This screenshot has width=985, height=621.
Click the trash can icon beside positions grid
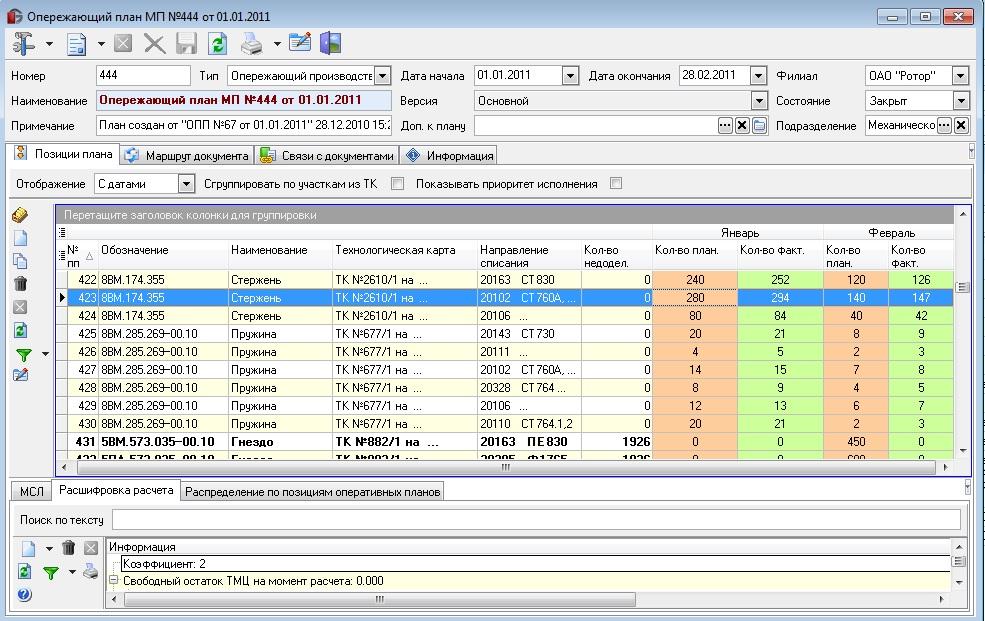pyautogui.click(x=21, y=283)
